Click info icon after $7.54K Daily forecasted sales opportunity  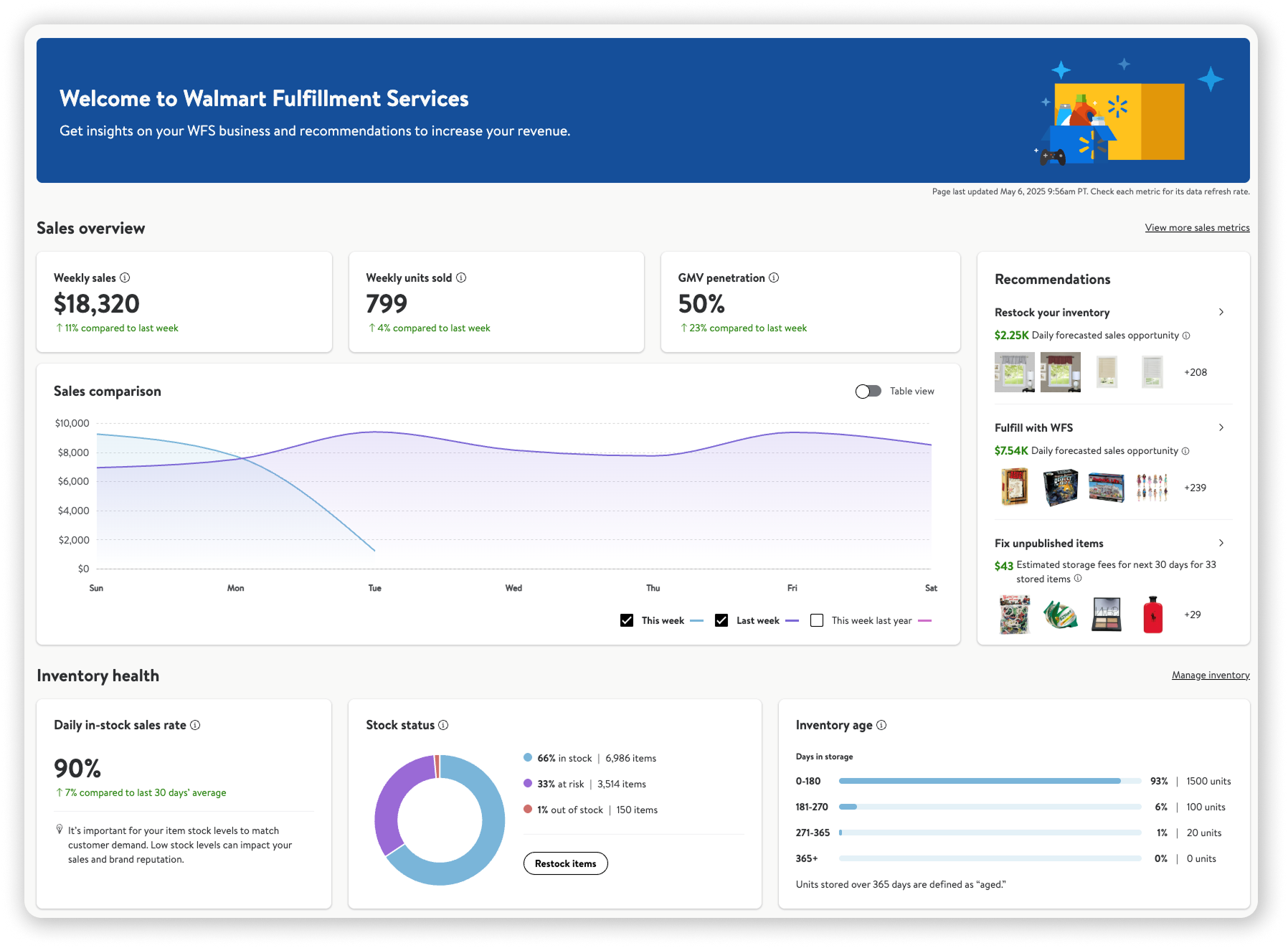[1185, 451]
